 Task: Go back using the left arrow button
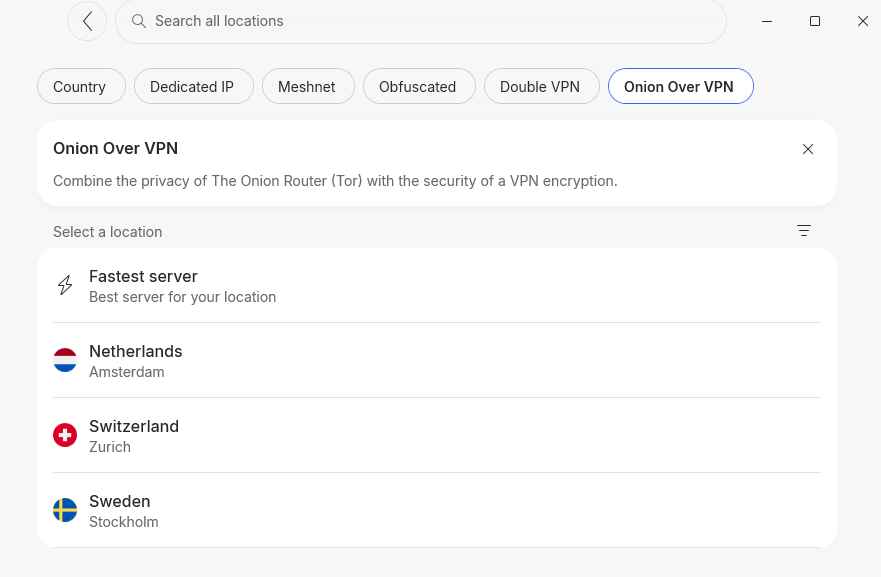87,21
